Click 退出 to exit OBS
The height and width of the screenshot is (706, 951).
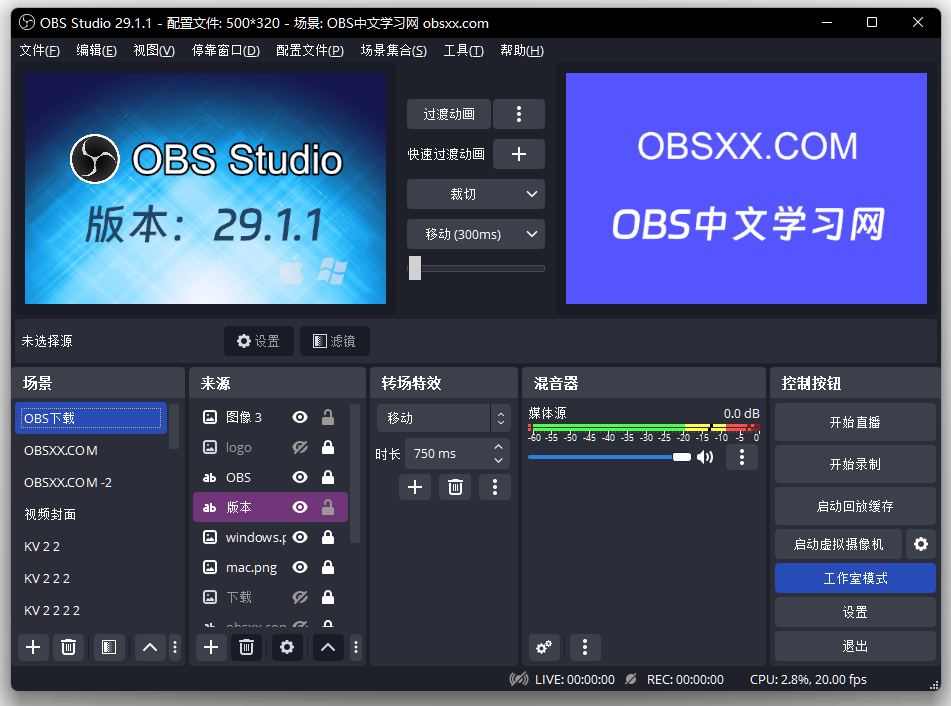click(x=855, y=646)
